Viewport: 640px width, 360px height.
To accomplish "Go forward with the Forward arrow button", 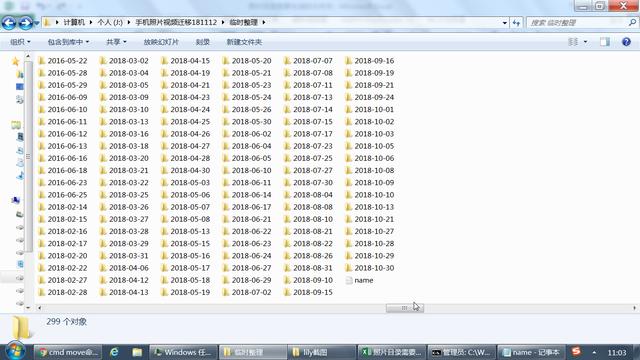I will [25, 23].
